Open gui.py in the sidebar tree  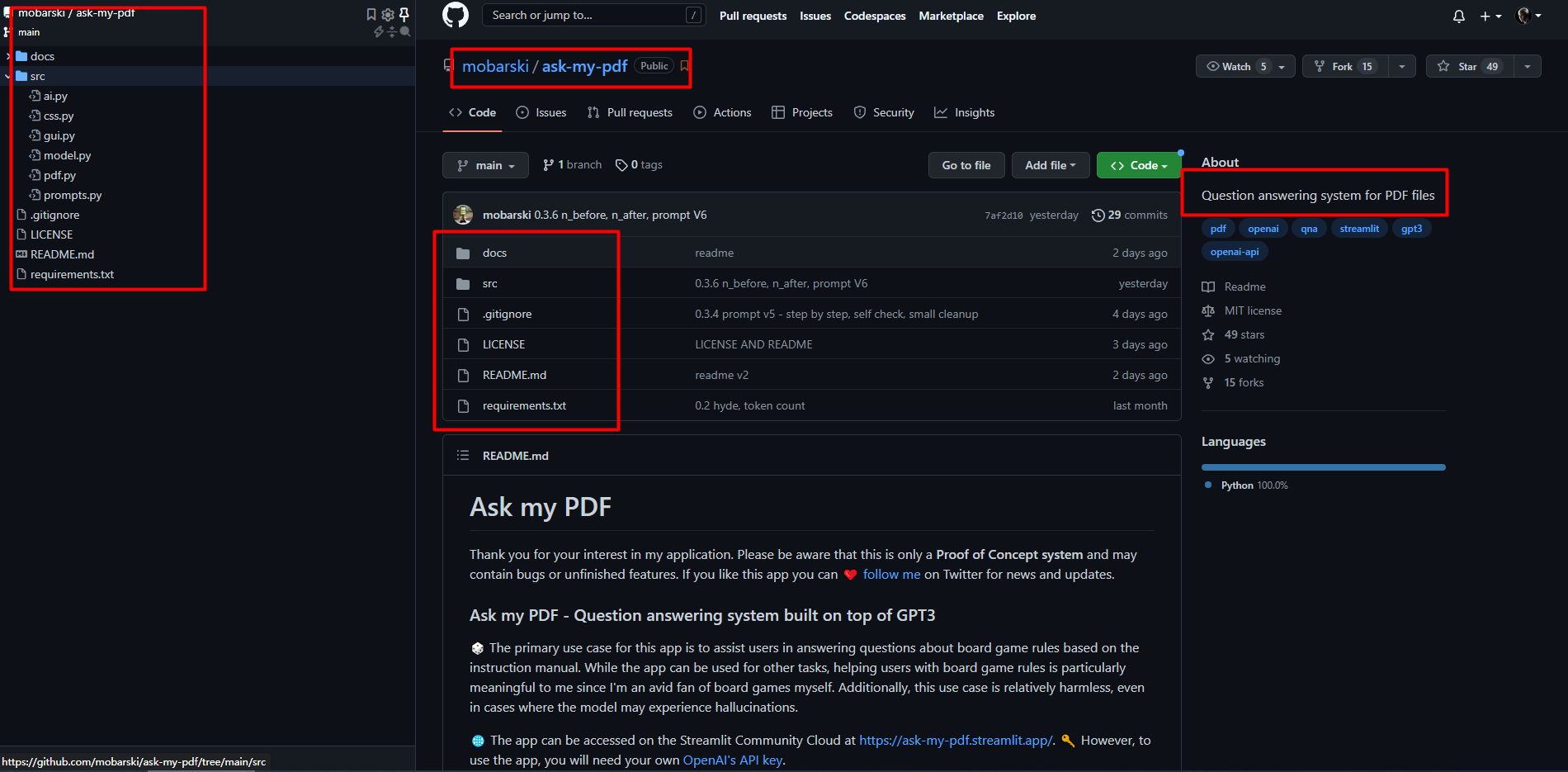coord(59,135)
